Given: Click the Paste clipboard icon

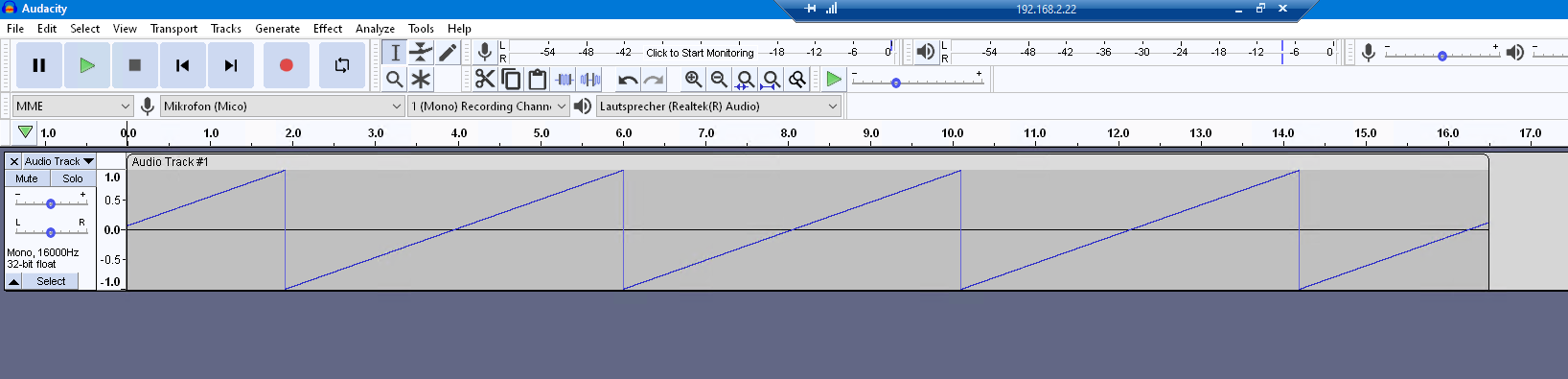Looking at the screenshot, I should tap(537, 79).
